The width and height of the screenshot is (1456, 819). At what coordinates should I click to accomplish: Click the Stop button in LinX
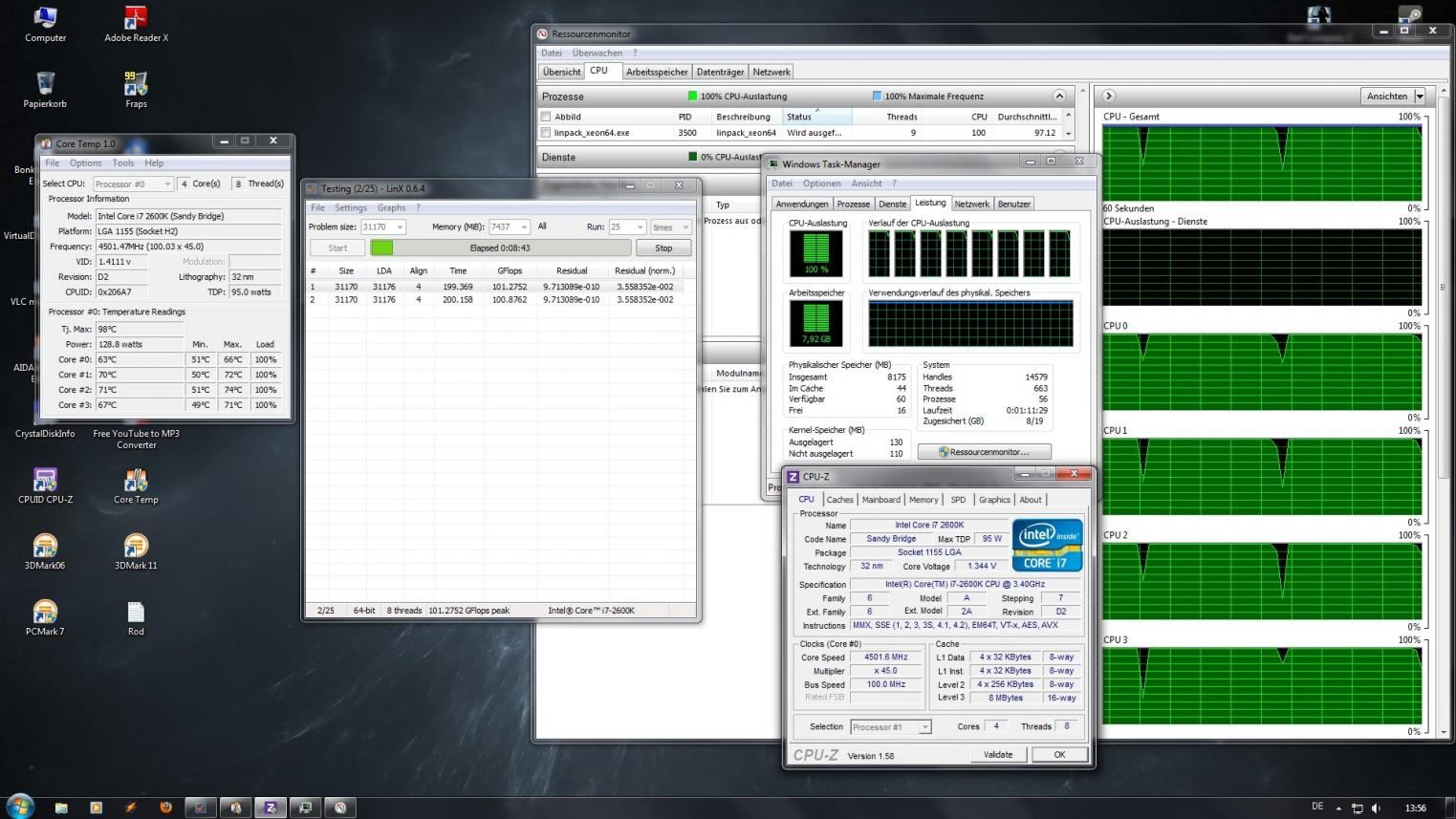[x=663, y=248]
